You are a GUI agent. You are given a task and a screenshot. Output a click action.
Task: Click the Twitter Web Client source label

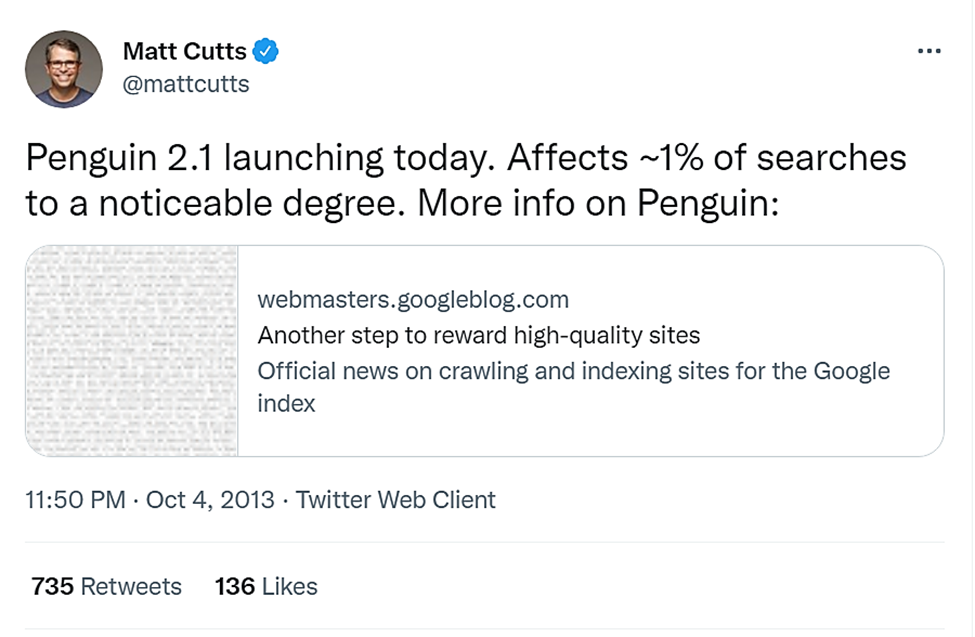[x=396, y=499]
